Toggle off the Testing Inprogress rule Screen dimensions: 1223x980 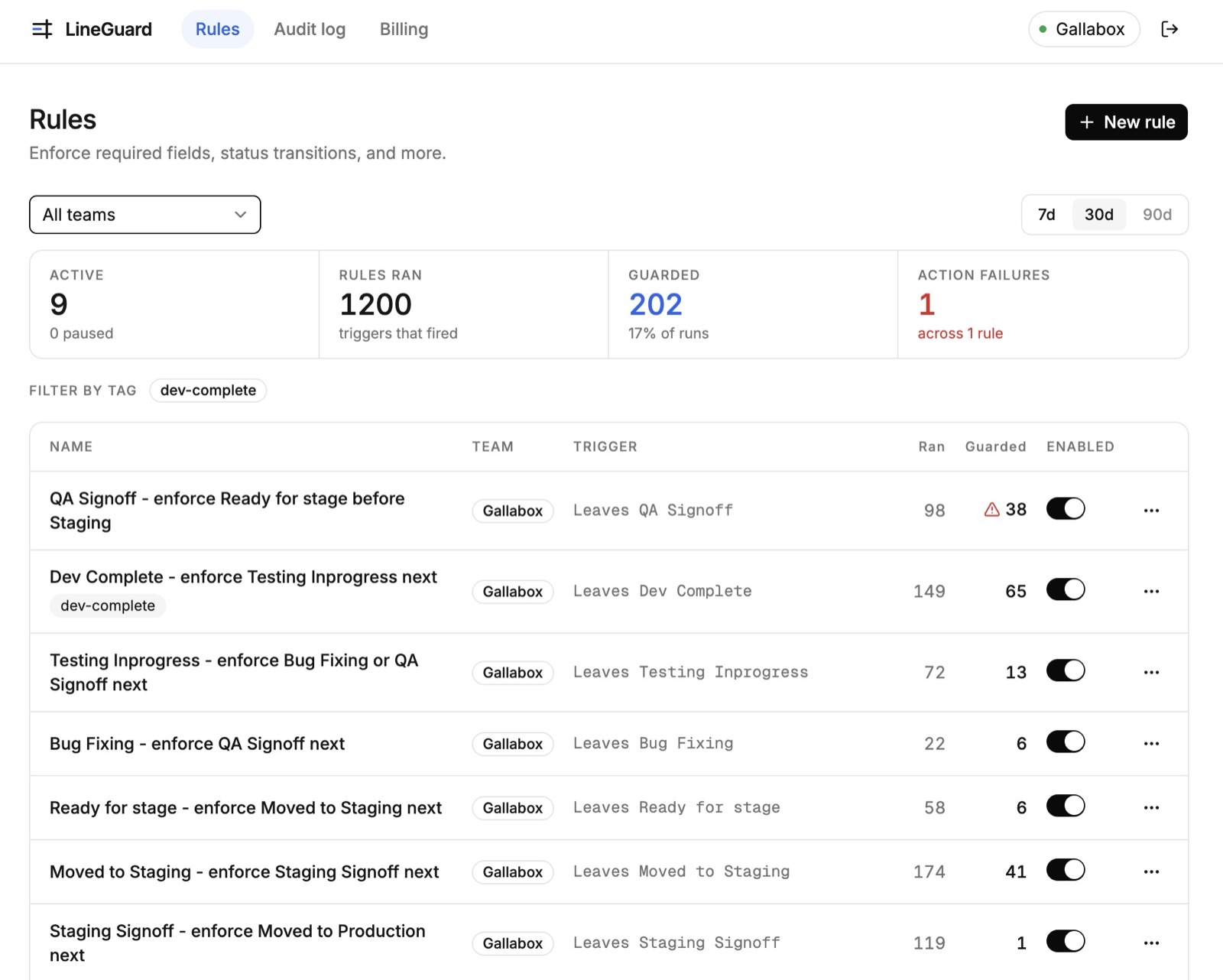click(1066, 670)
